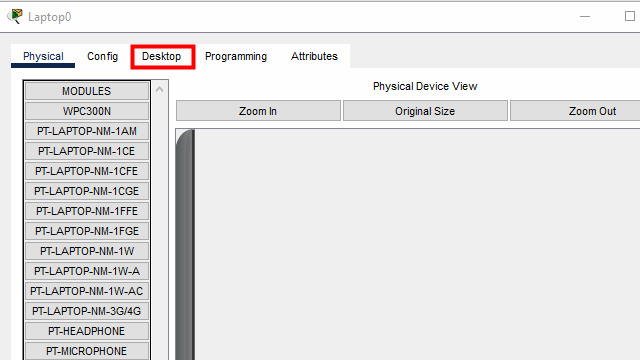The image size is (640, 360).
Task: Select the Physical tab
Action: pyautogui.click(x=43, y=56)
